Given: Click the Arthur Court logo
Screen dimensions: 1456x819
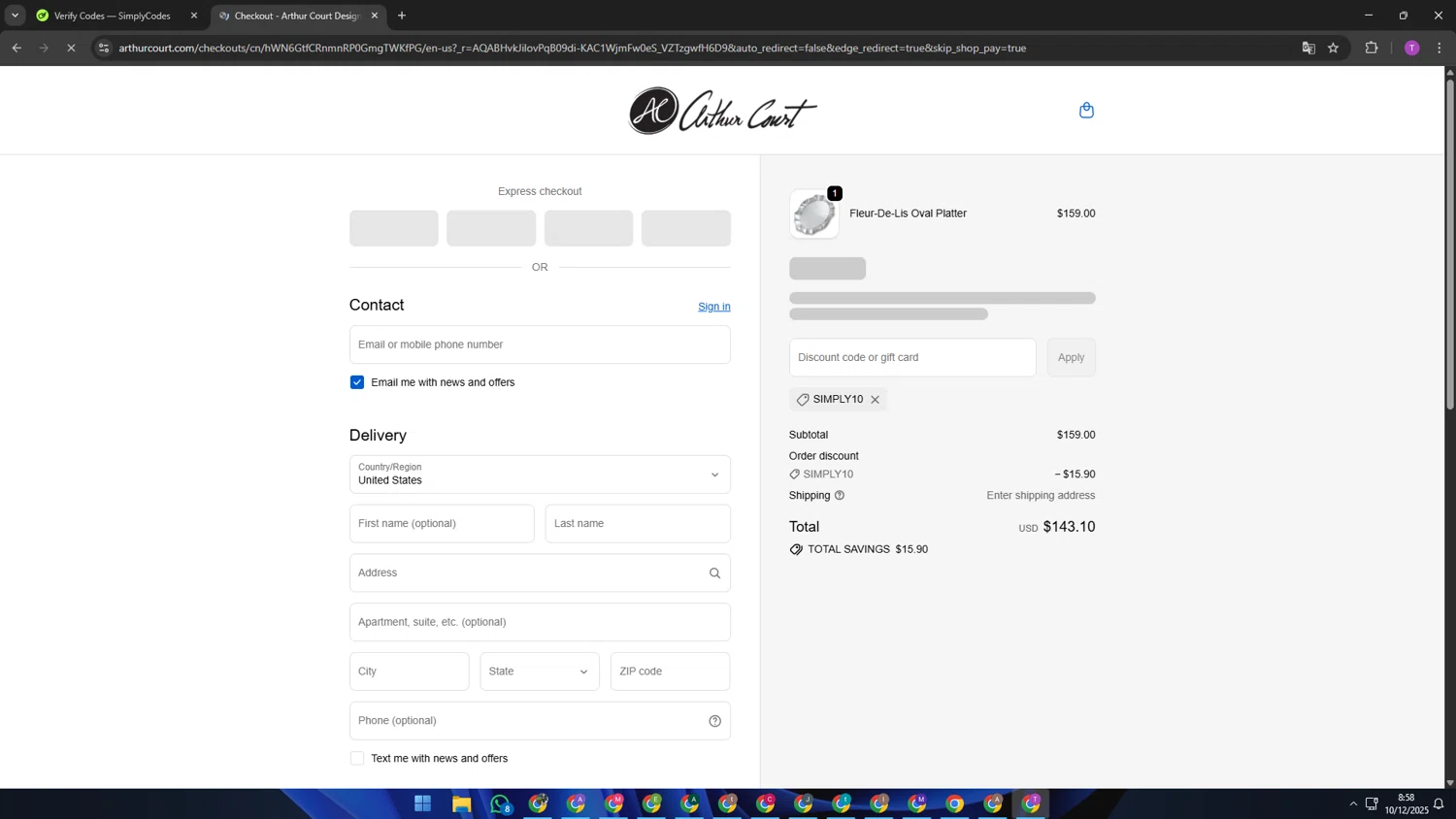Looking at the screenshot, I should pyautogui.click(x=722, y=111).
